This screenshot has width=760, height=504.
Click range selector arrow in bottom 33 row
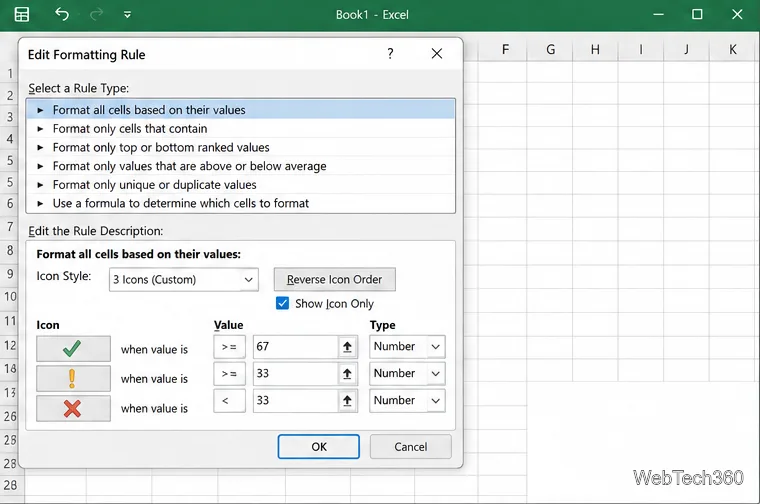pos(347,401)
